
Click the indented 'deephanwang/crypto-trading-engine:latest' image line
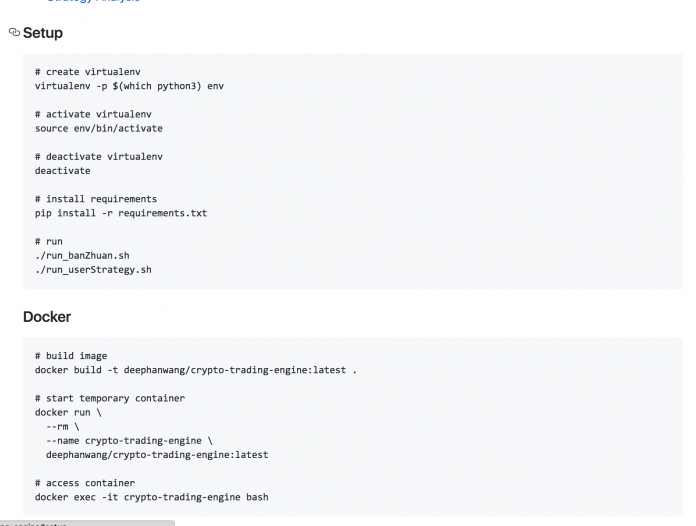point(157,455)
